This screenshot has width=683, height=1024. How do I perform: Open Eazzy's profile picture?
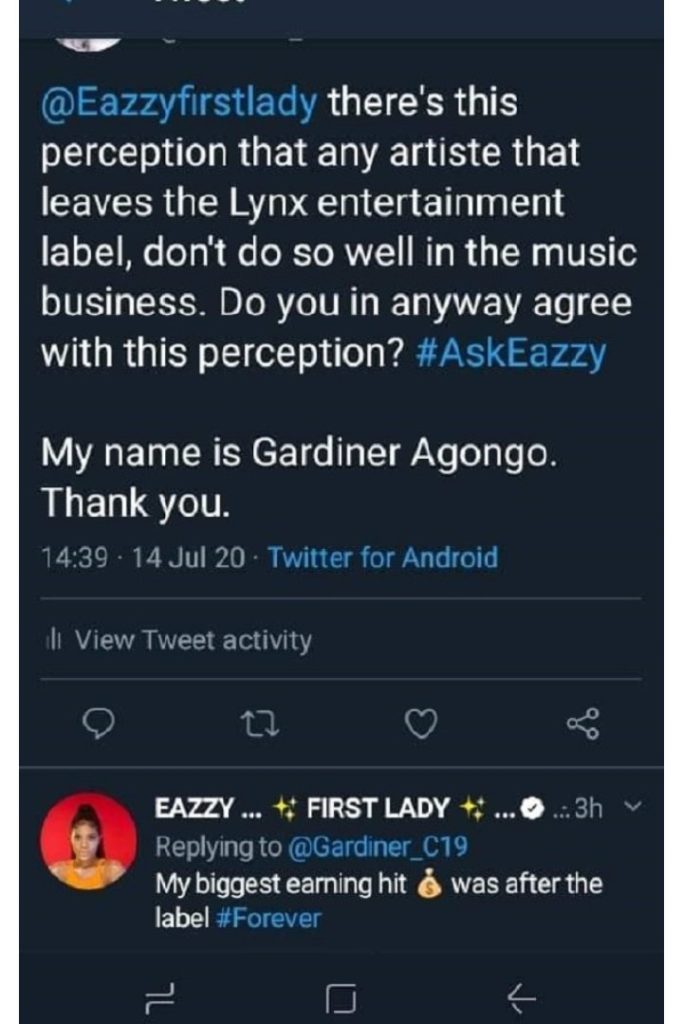pos(89,841)
